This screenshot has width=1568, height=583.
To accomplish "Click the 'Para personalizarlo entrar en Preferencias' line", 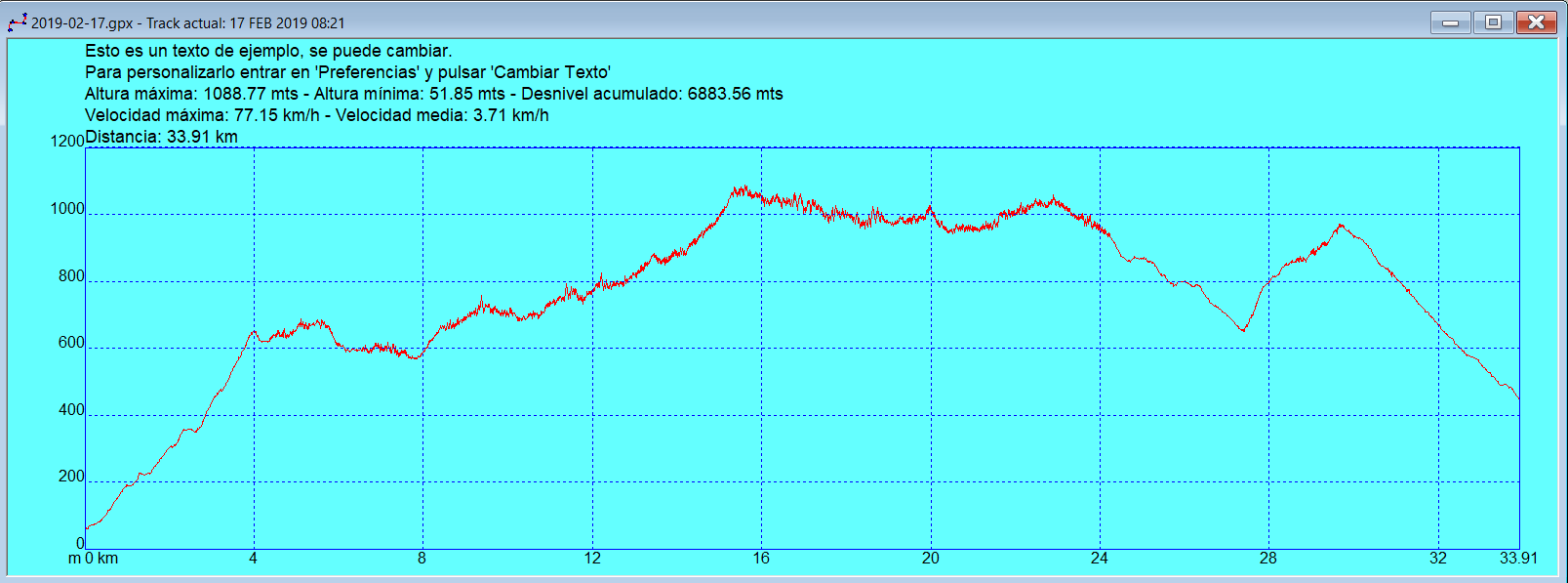I will click(347, 72).
